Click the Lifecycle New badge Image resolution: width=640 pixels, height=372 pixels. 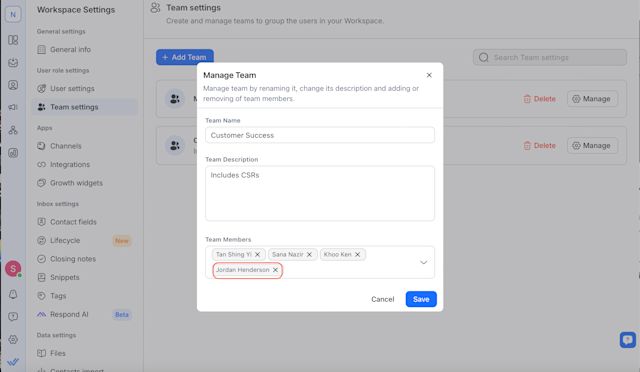[122, 241]
